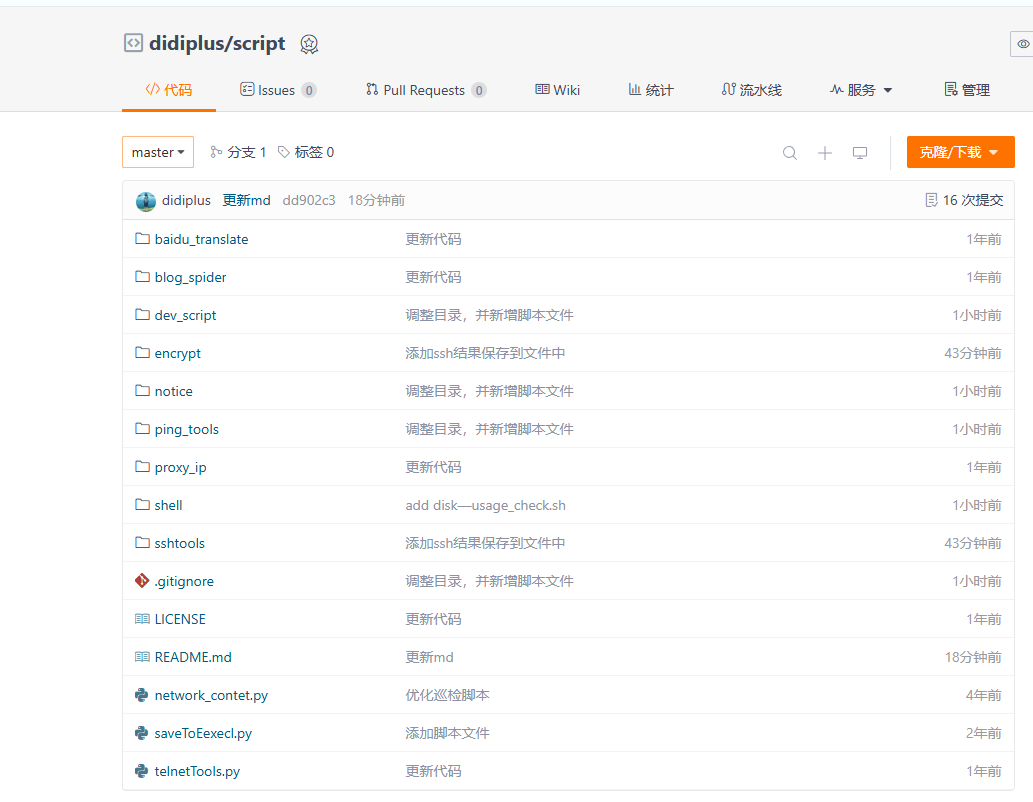Click the repository code icon beside didiplus/script
The height and width of the screenshot is (802, 1033).
point(133,43)
